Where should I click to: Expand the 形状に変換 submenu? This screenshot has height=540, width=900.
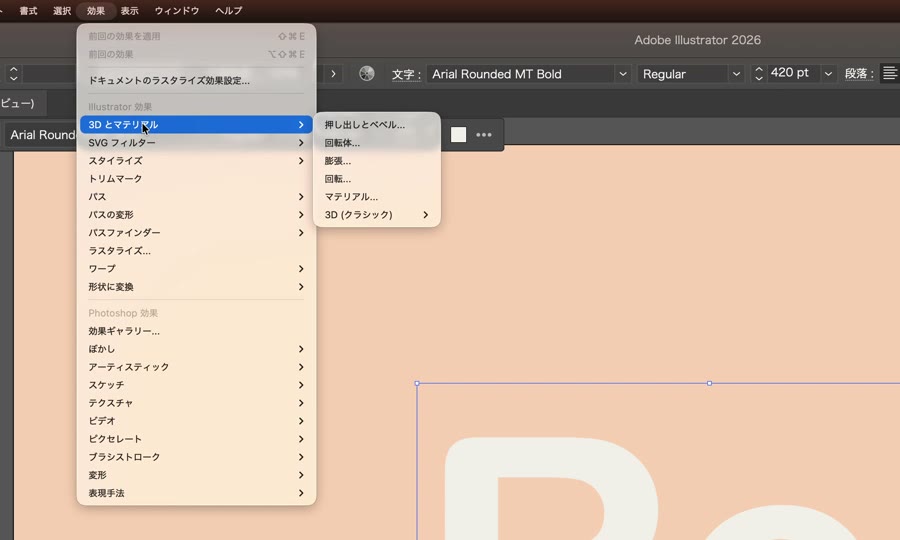point(196,287)
